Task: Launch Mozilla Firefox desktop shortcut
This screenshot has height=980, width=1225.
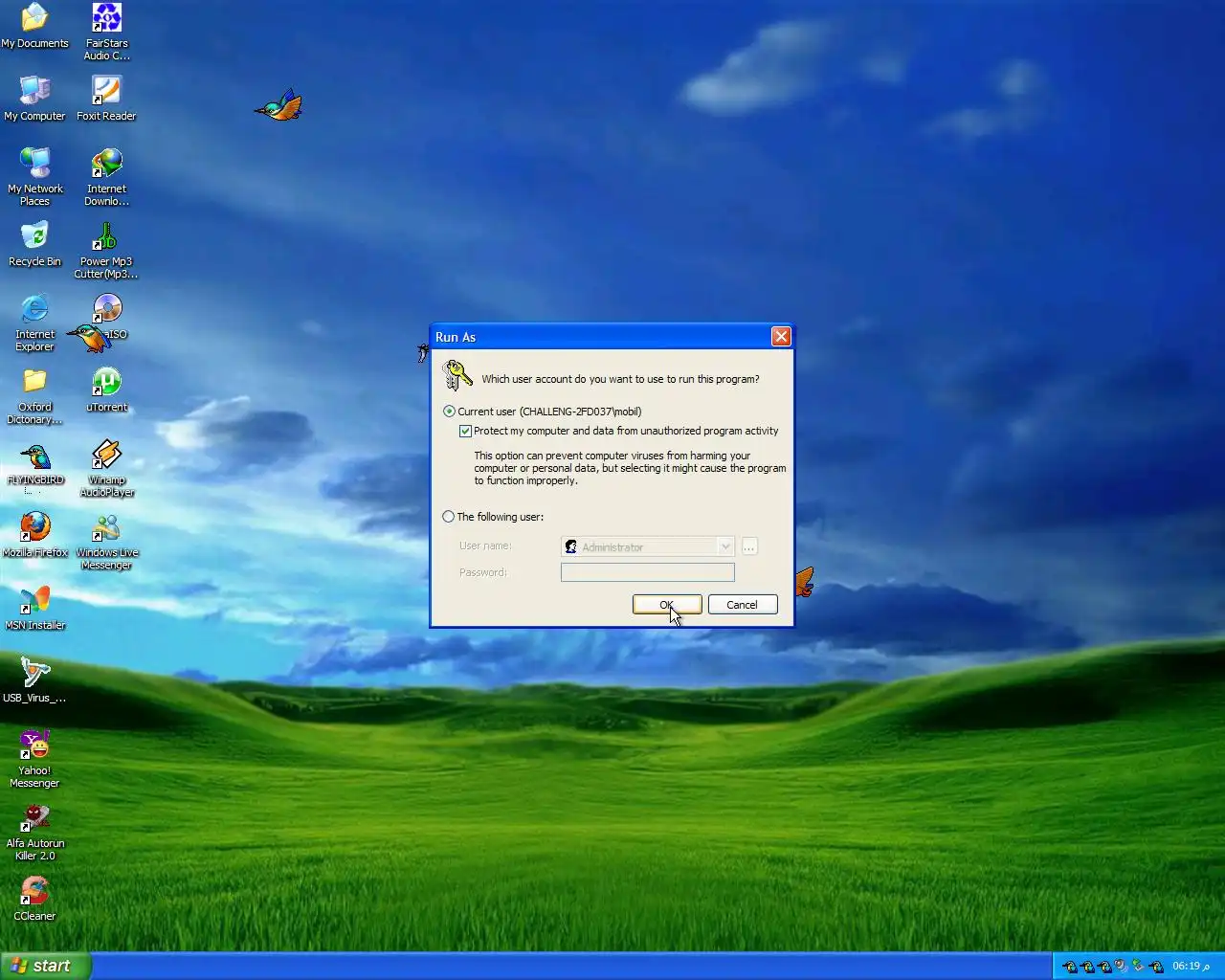Action: pyautogui.click(x=34, y=535)
